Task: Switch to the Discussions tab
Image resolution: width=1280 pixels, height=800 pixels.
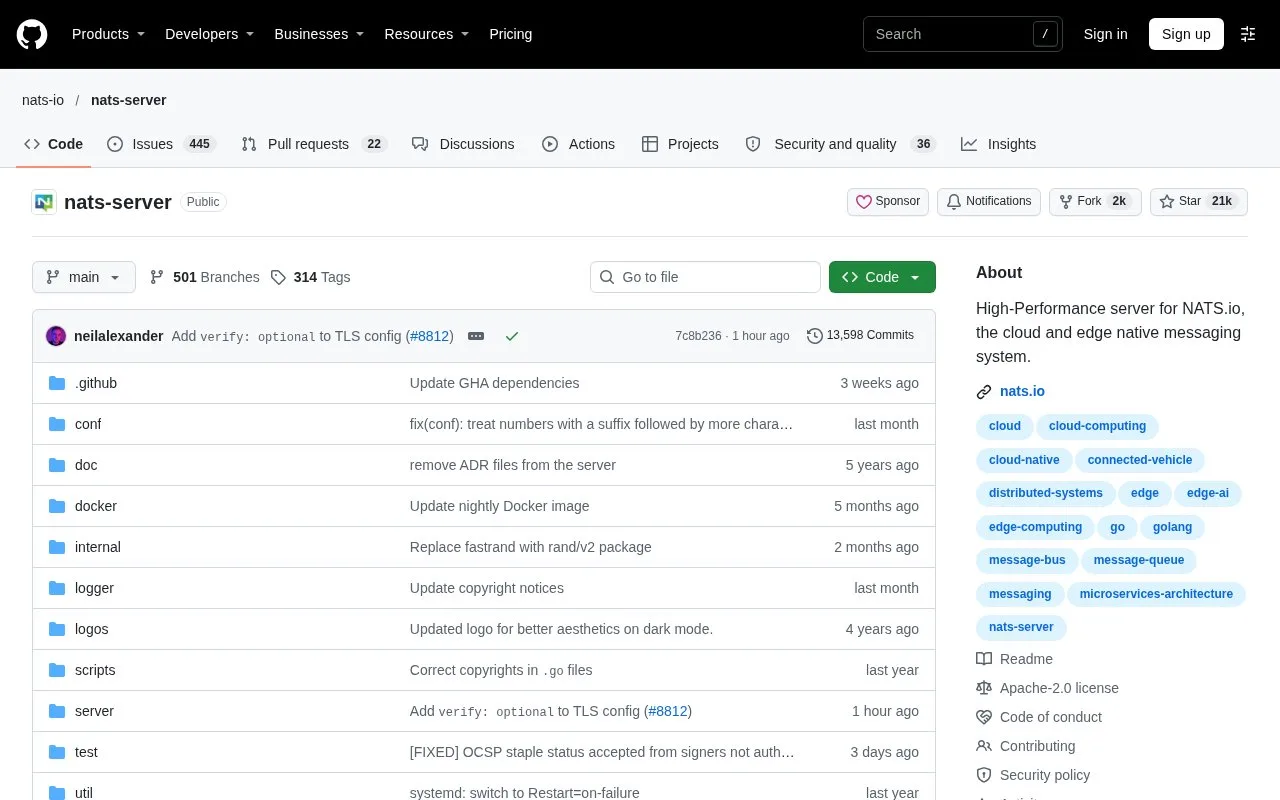Action: (463, 144)
